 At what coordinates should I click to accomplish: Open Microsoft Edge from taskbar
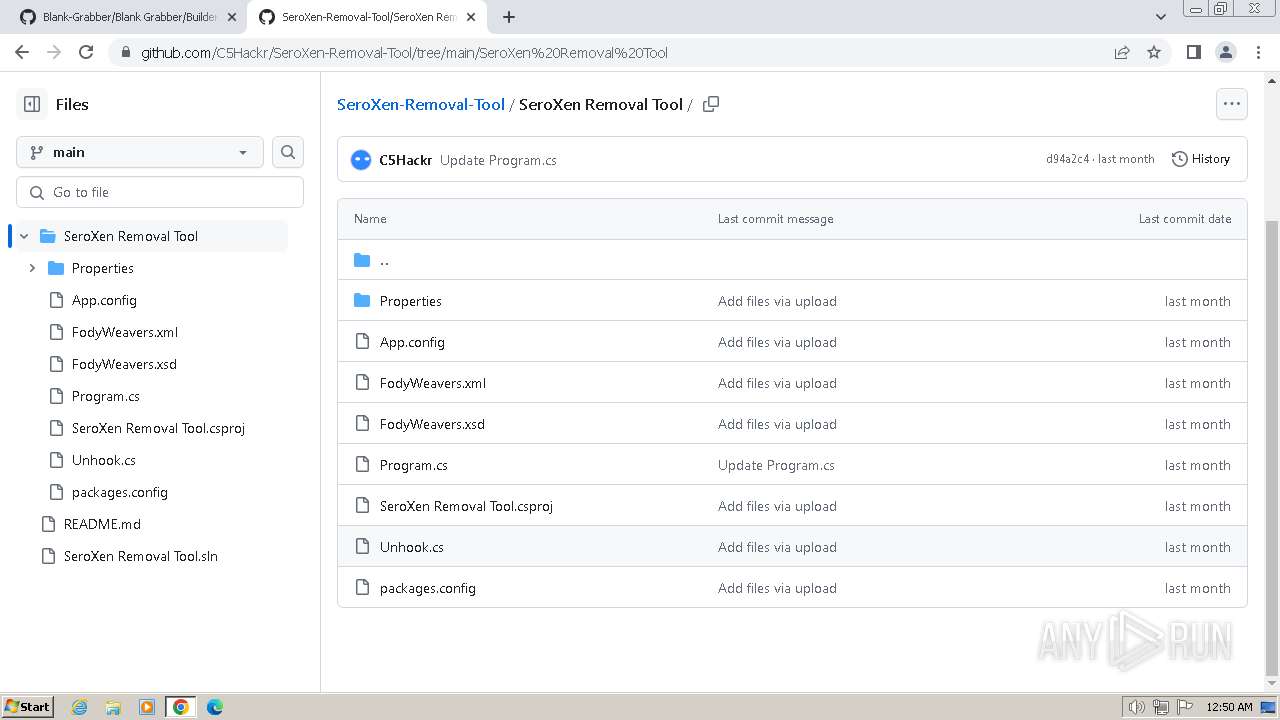[215, 707]
